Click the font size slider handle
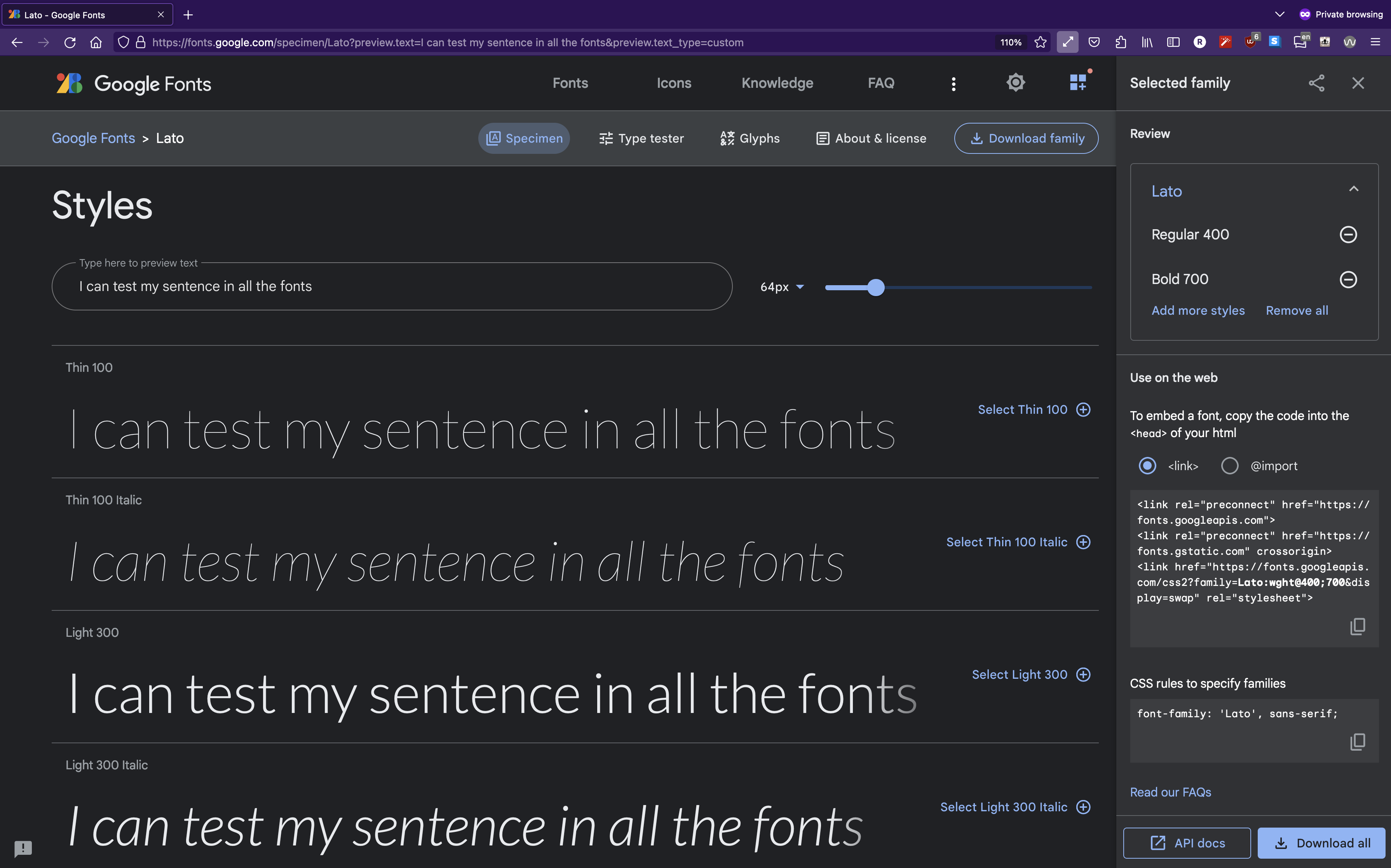 pyautogui.click(x=875, y=287)
